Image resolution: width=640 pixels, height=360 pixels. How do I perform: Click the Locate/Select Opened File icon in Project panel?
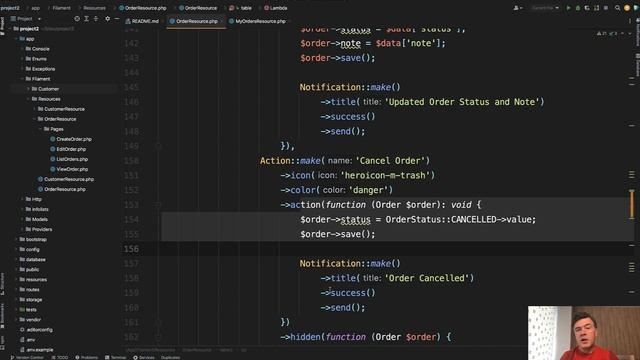tap(77, 19)
